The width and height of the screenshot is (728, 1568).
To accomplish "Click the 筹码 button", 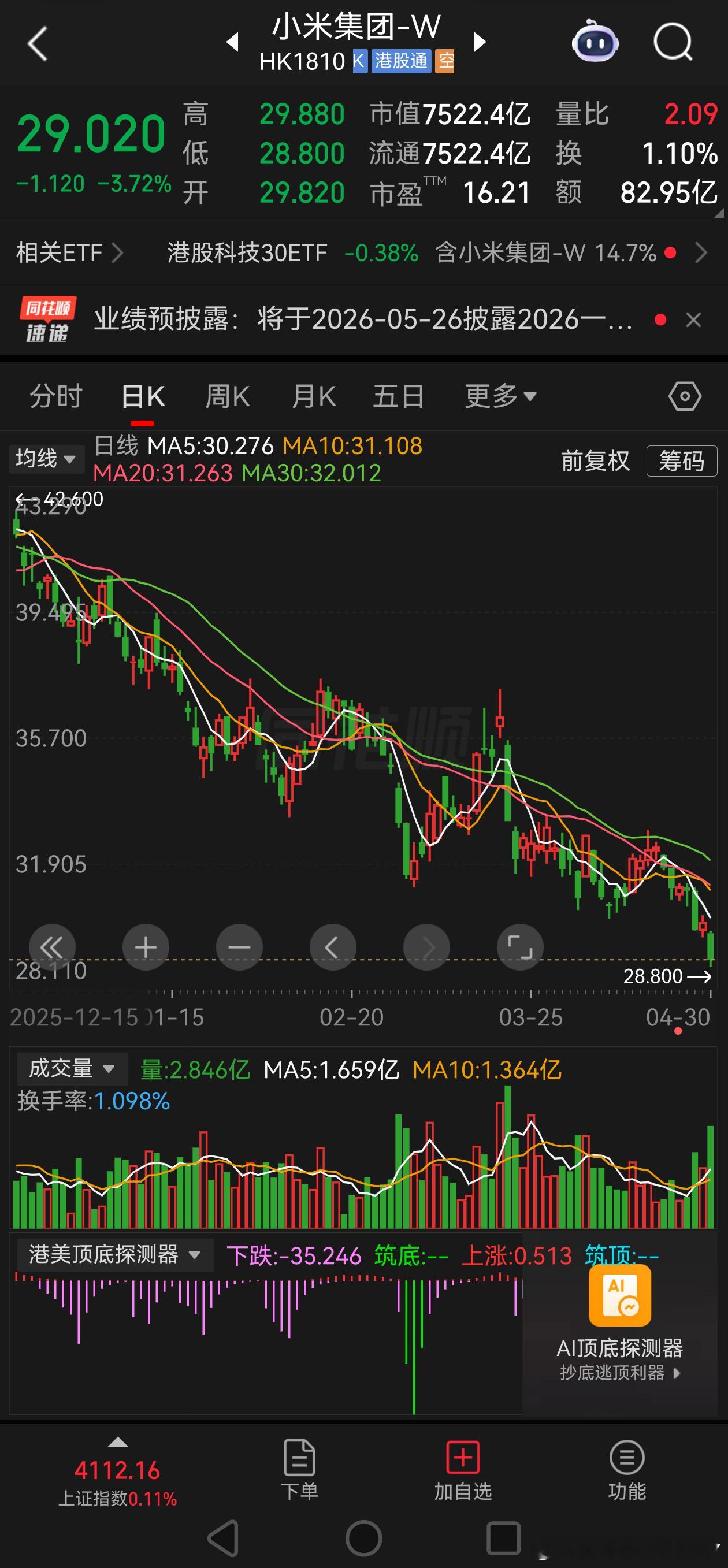I will (x=682, y=461).
